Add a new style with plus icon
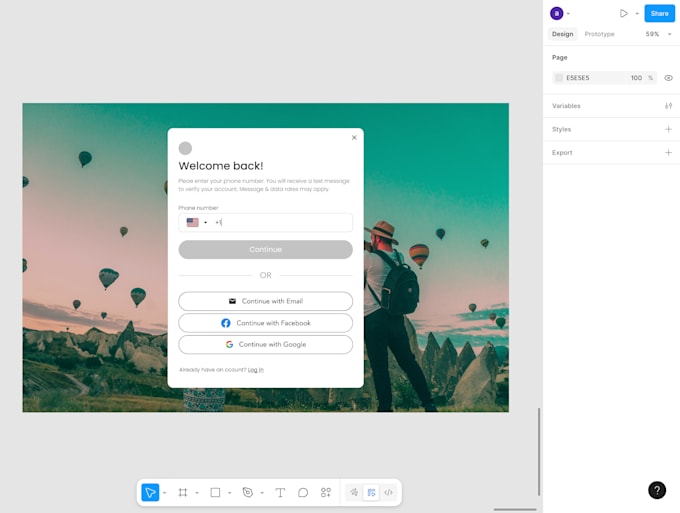This screenshot has width=680, height=513. pos(668,129)
